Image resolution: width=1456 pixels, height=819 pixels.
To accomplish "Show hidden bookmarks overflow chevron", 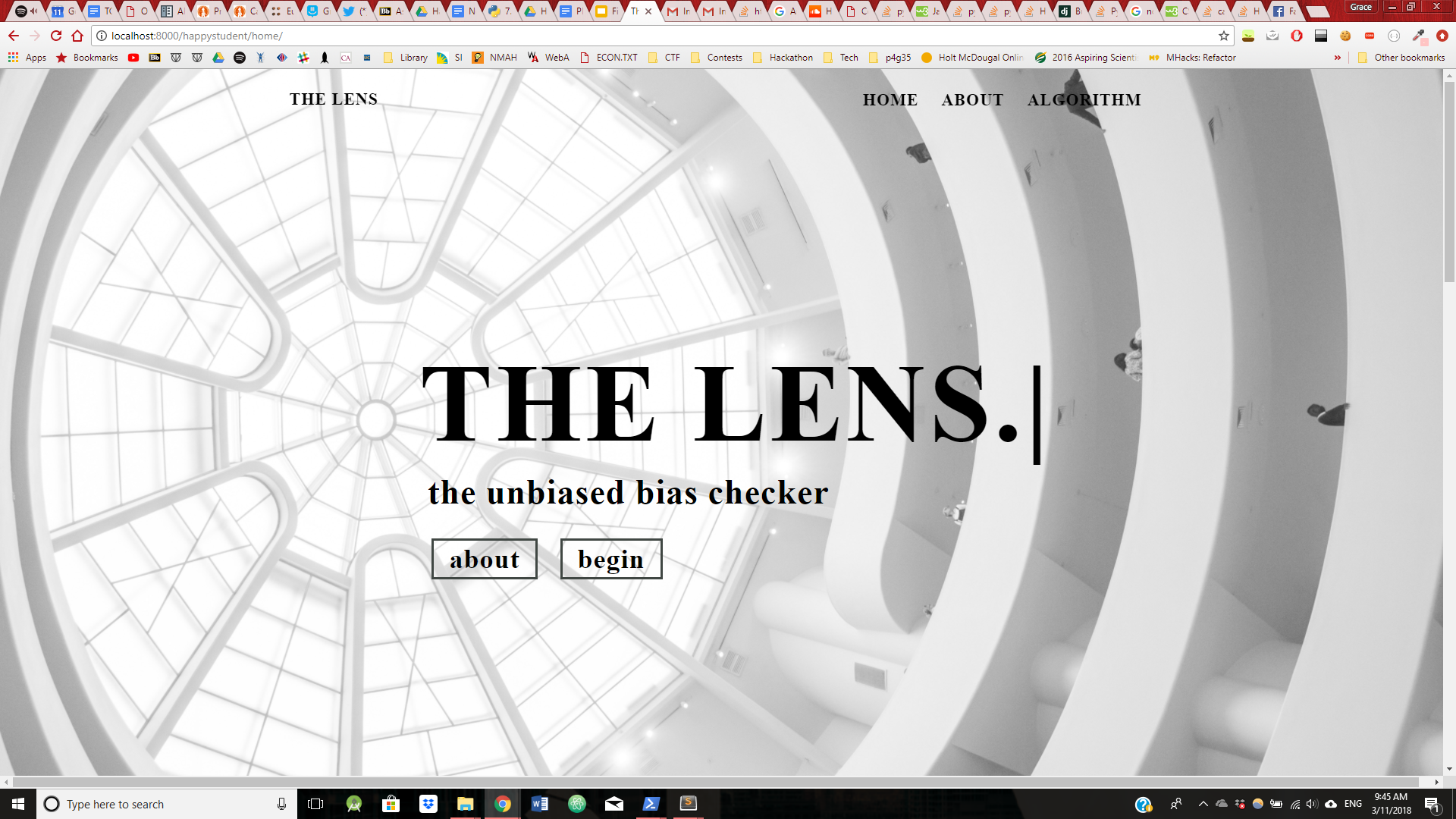I will click(x=1338, y=58).
